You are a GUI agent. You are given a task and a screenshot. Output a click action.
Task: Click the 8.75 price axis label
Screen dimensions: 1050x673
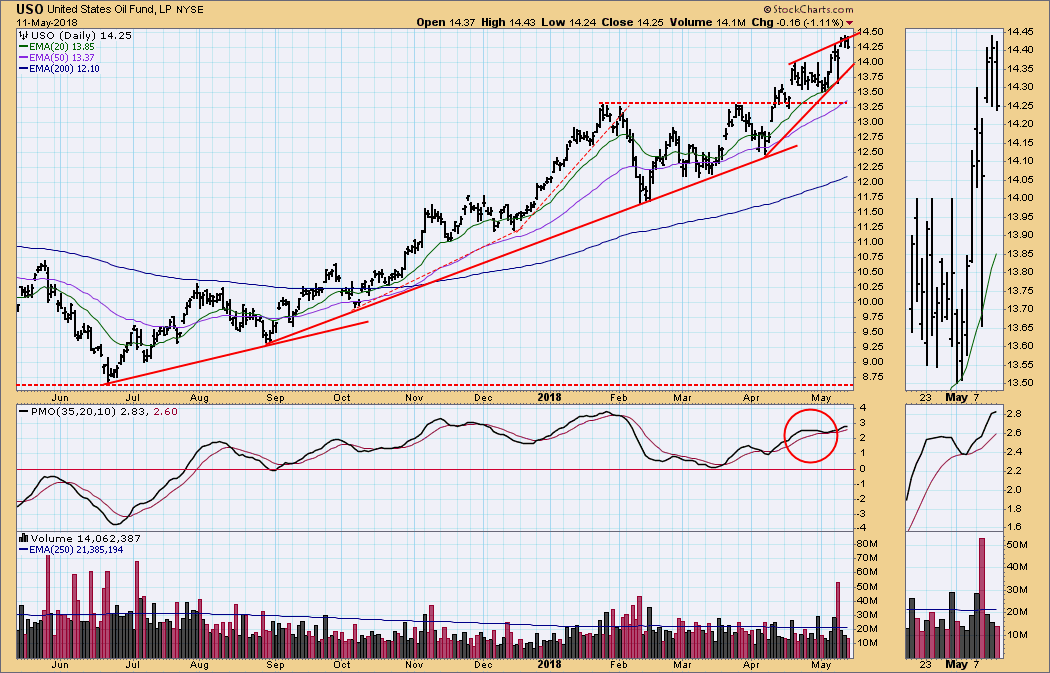pyautogui.click(x=871, y=376)
